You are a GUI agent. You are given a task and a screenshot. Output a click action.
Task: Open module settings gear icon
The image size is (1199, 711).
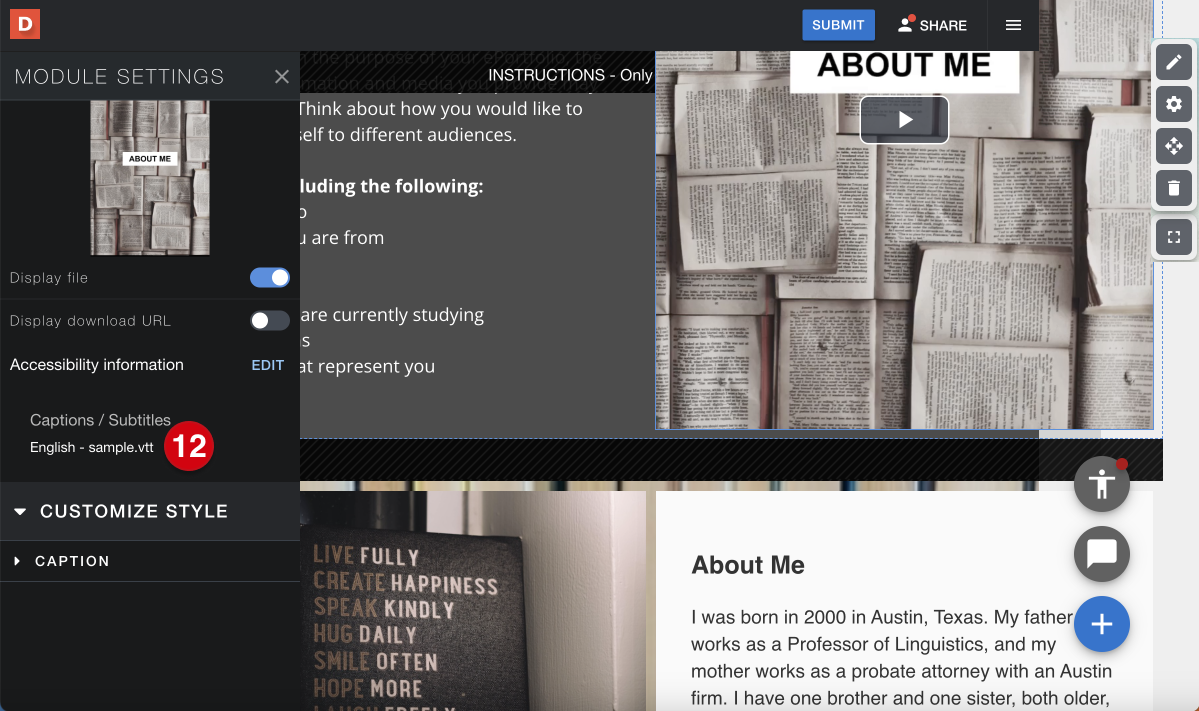point(1174,104)
